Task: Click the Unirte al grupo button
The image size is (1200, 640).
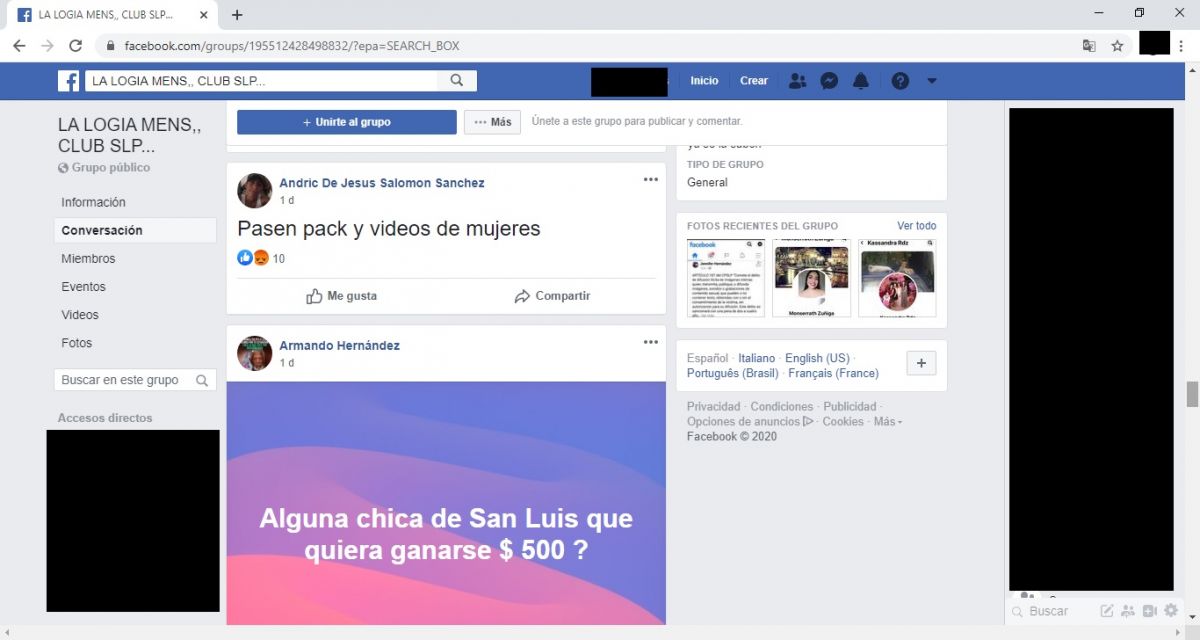Action: 346,122
